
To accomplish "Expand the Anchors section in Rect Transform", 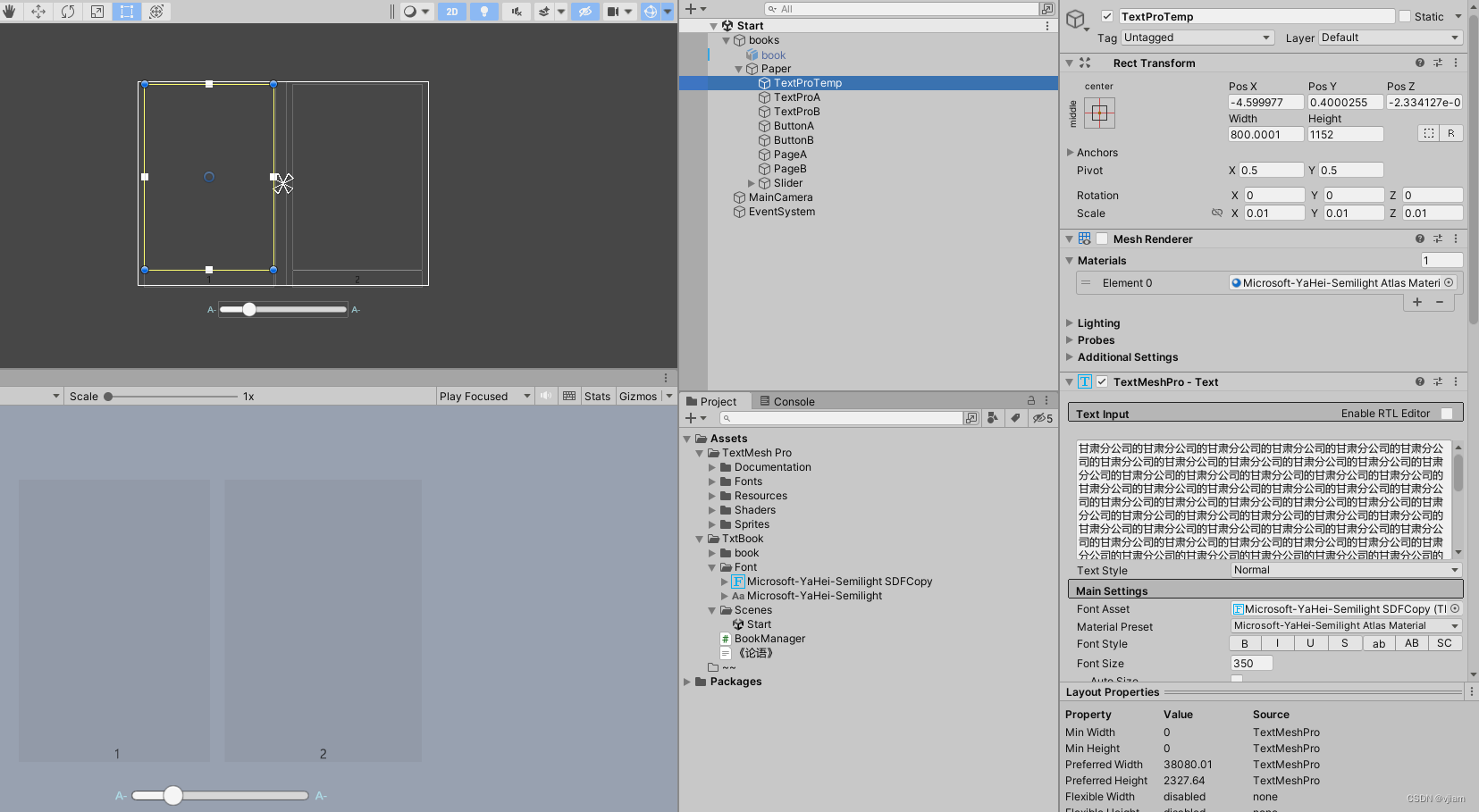I will pos(1071,152).
